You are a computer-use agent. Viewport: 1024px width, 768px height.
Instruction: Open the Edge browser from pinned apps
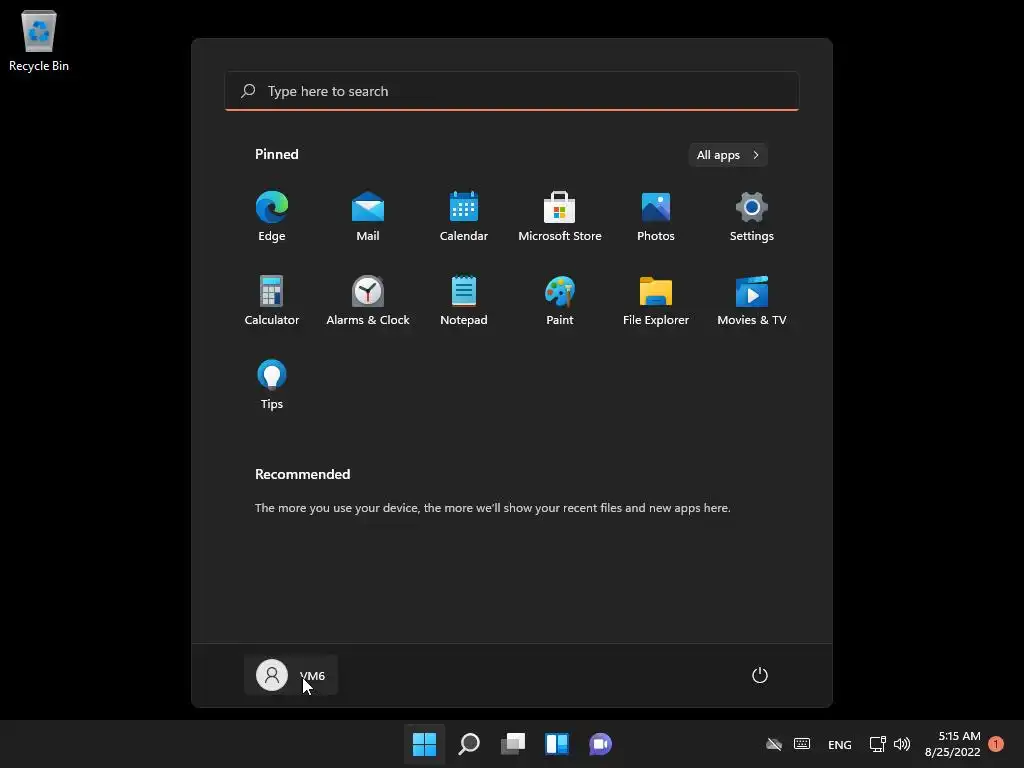(x=272, y=216)
